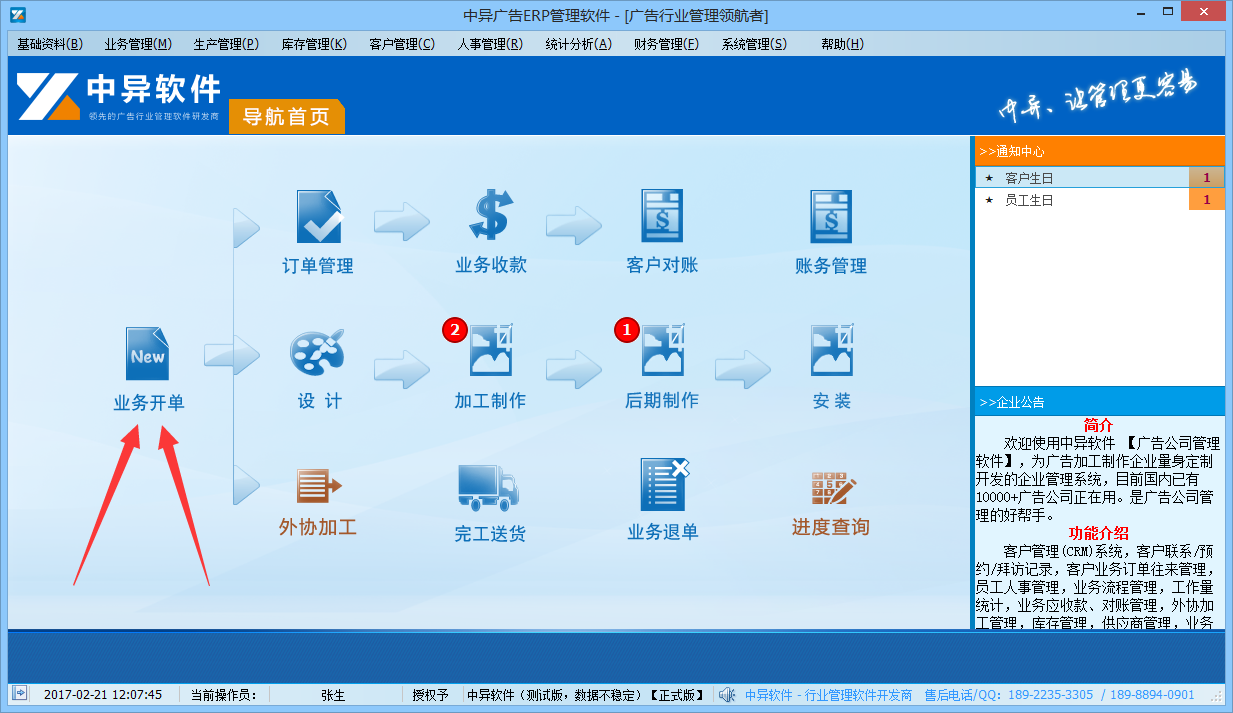Open the 加工制作 production icon
The height and width of the screenshot is (713, 1233).
pyautogui.click(x=491, y=350)
